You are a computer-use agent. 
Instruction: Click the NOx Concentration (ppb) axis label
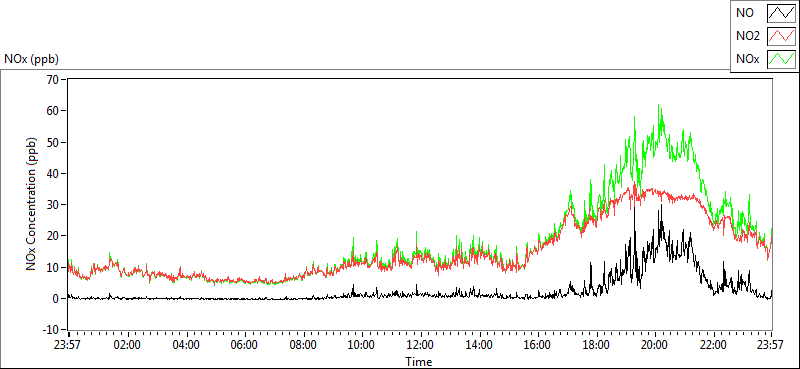[x=32, y=204]
